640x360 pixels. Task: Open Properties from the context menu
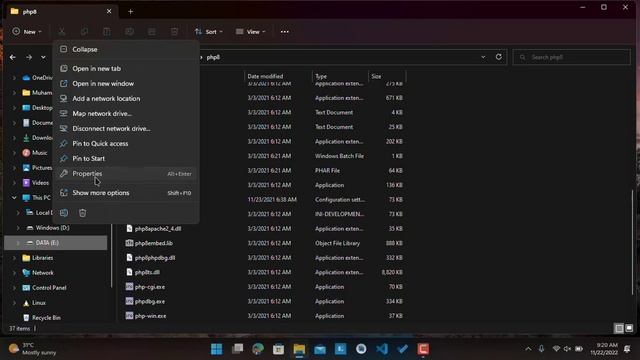click(x=126, y=173)
